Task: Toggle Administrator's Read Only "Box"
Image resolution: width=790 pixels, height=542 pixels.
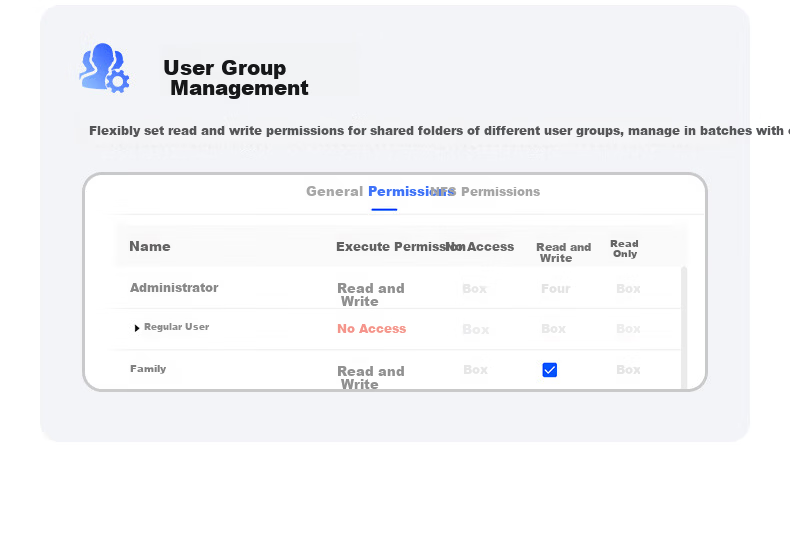Action: coord(628,289)
